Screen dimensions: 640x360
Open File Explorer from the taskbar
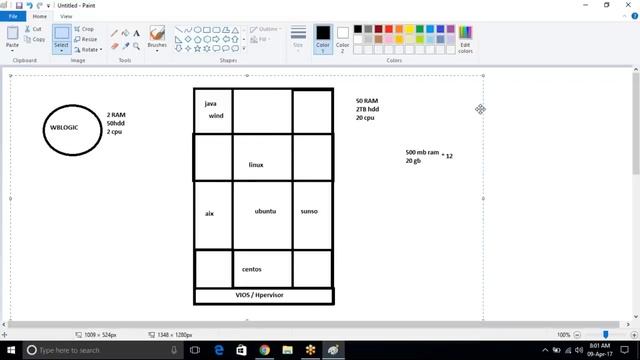(x=287, y=350)
